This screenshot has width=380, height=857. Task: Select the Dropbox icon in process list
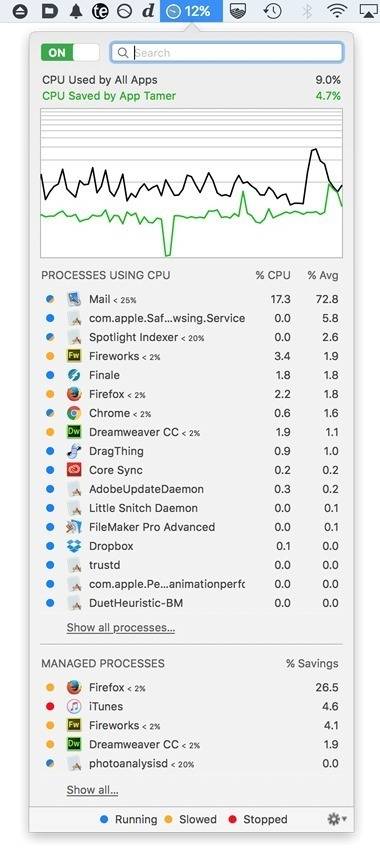(74, 546)
